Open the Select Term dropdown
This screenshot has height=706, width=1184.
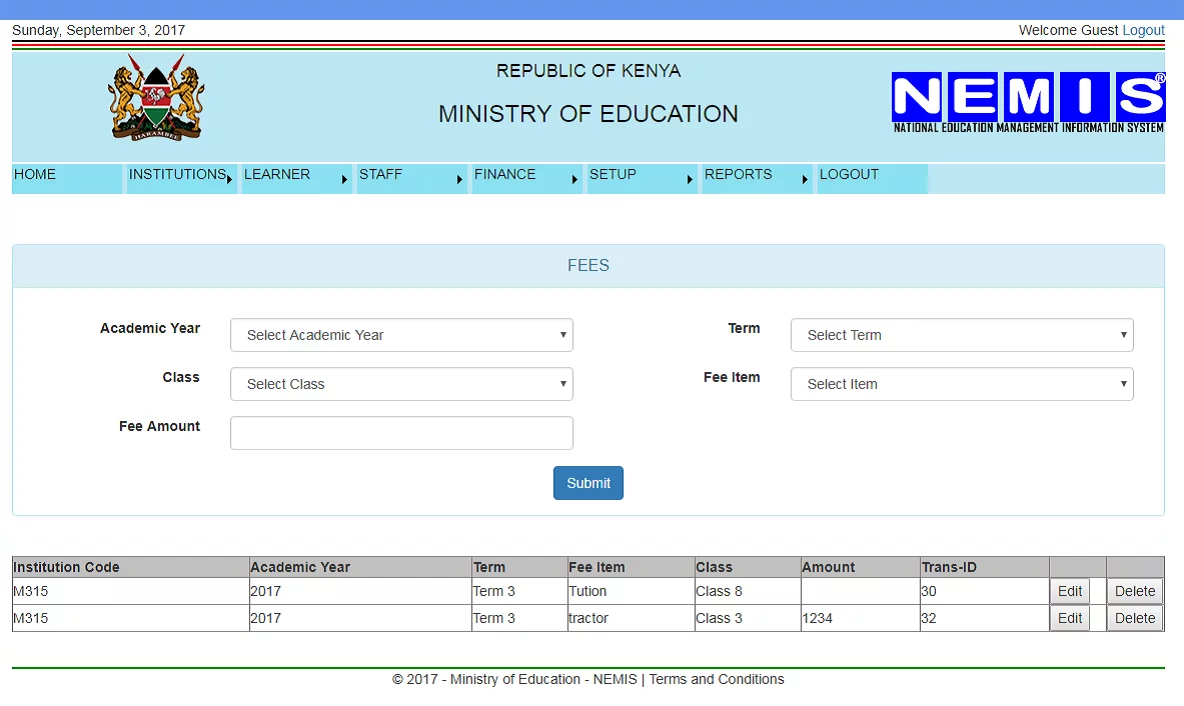coord(961,334)
